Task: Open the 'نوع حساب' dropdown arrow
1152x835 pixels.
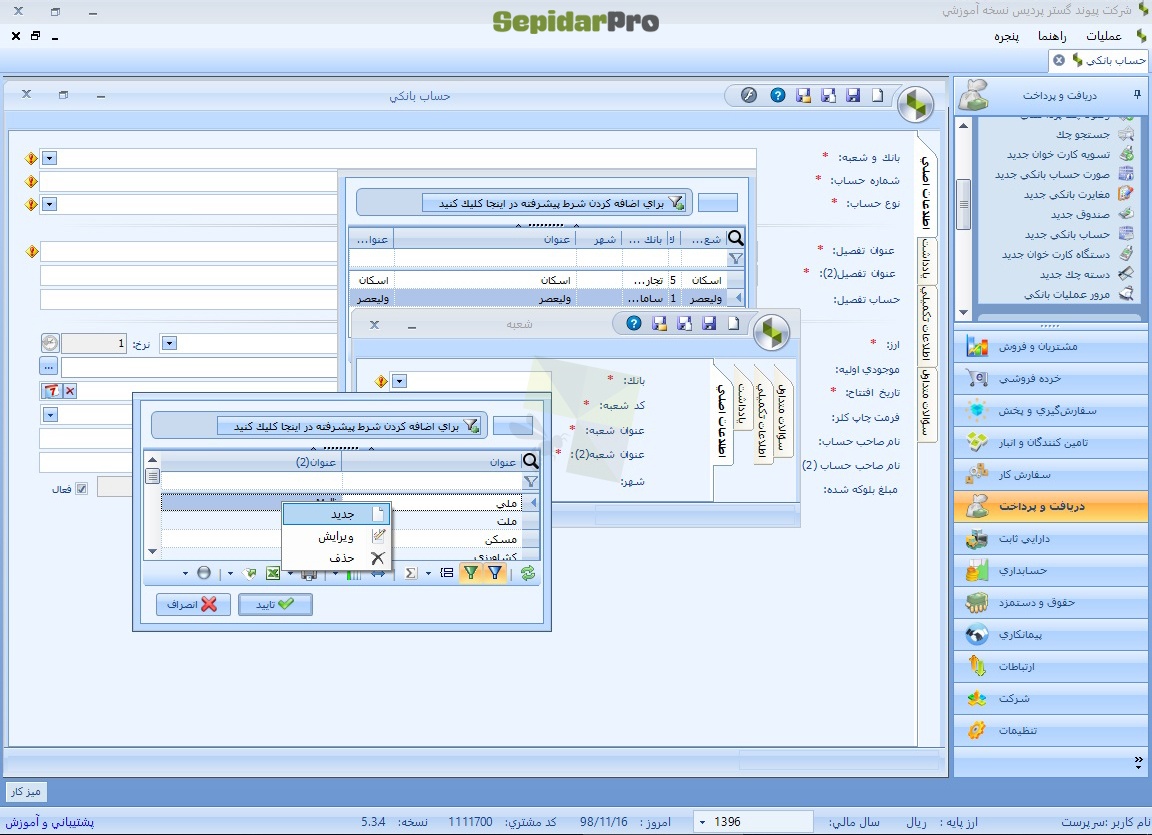Action: coord(49,204)
